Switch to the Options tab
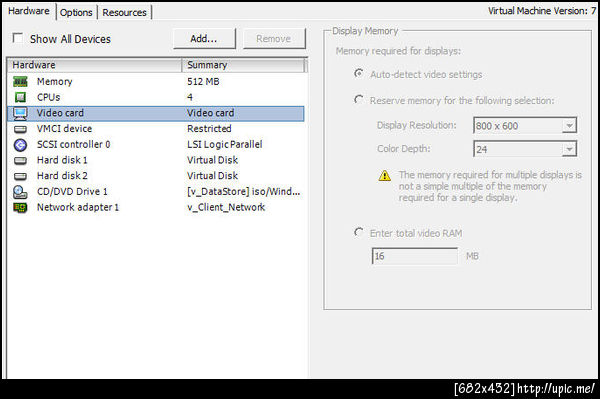 [76, 12]
